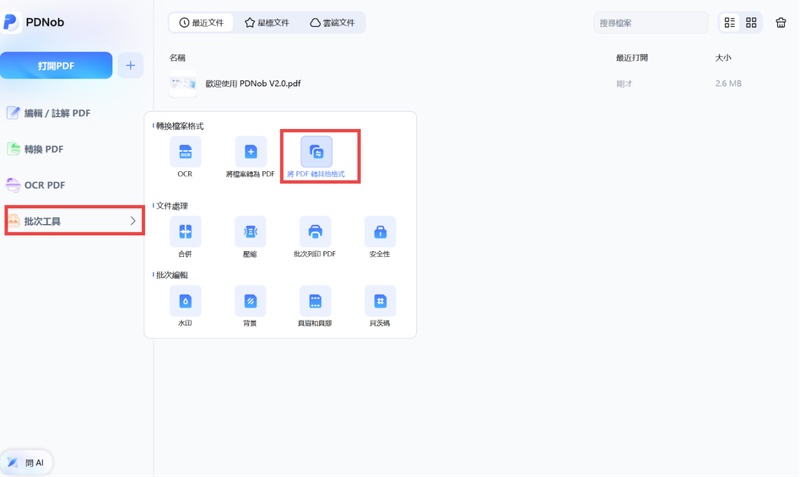
Task: Open the 安全性 security tool
Action: [380, 232]
